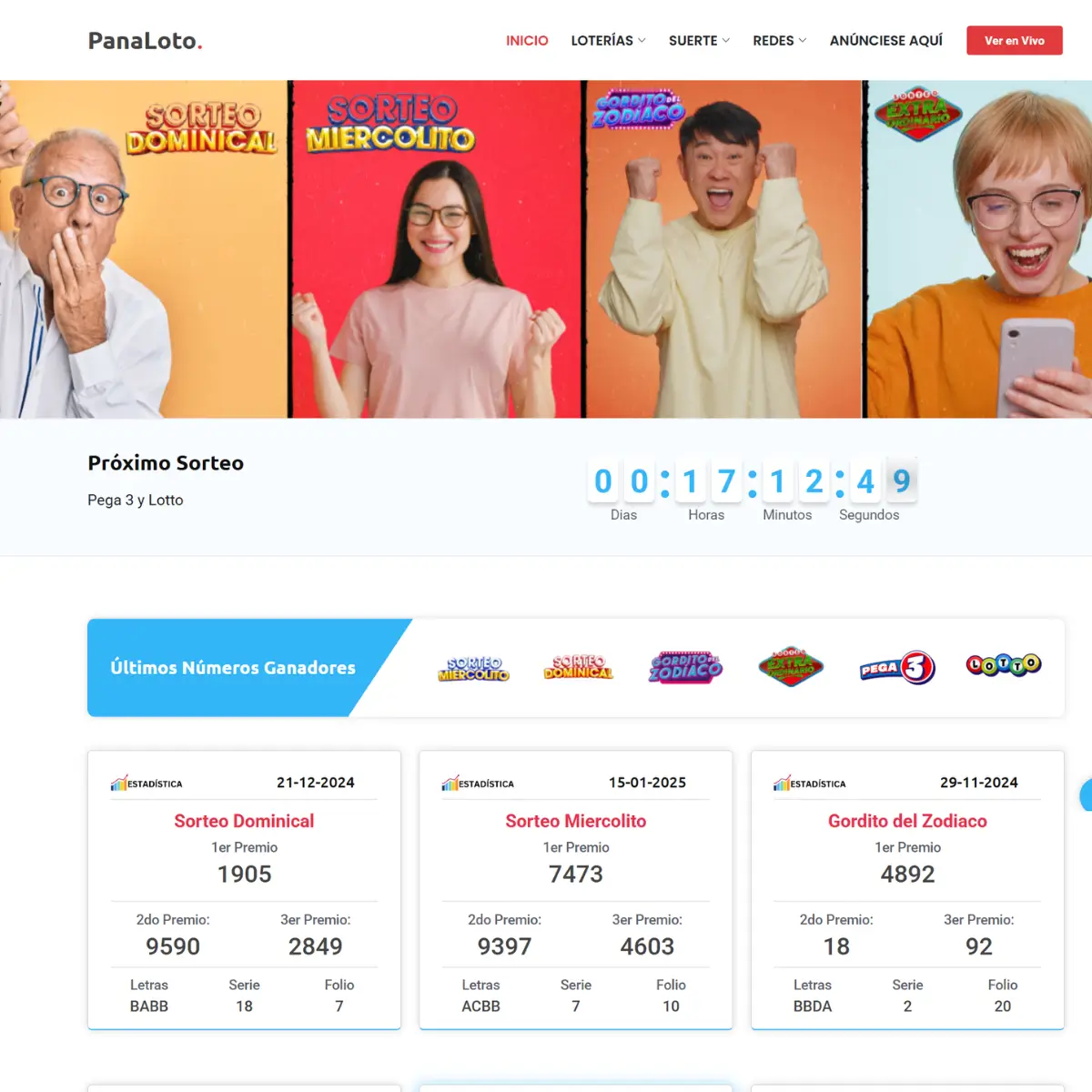Open the Sorteo Miercolito banner image
The width and height of the screenshot is (1092, 1092).
[435, 249]
